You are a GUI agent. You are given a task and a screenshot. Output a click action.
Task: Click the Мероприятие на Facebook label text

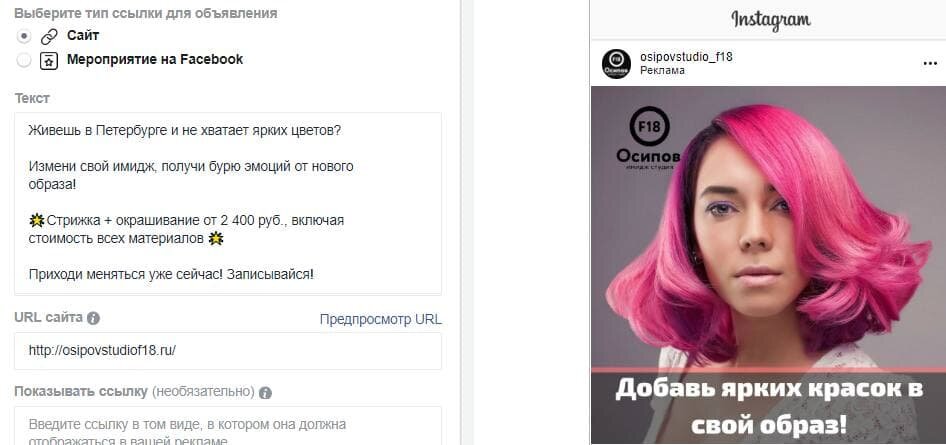point(155,60)
